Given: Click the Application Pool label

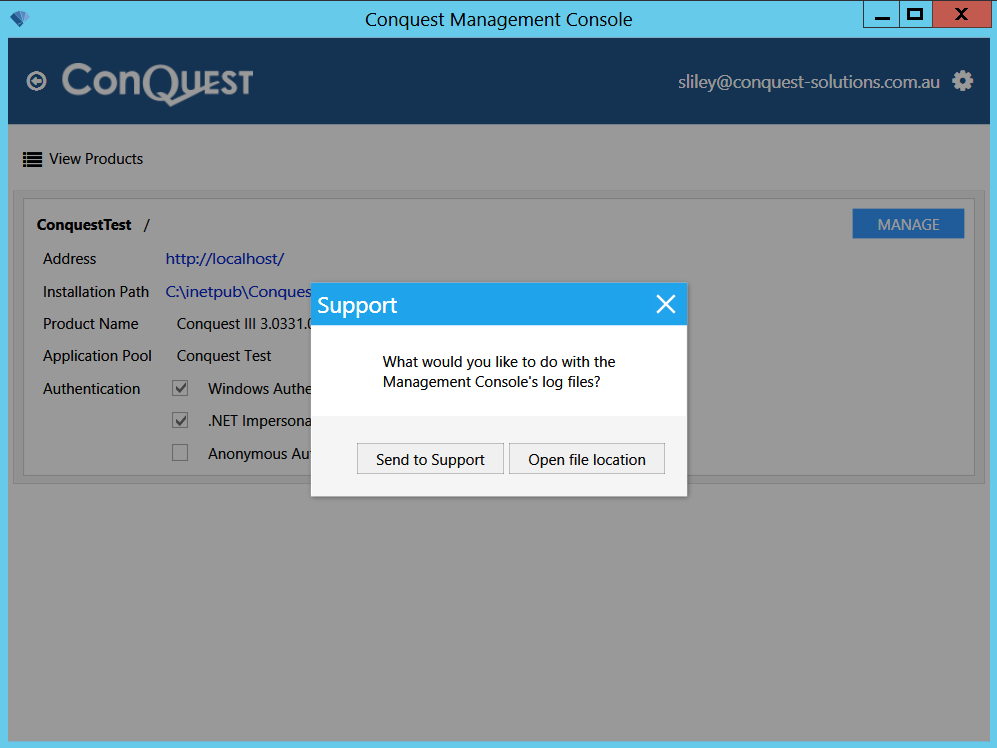Looking at the screenshot, I should pyautogui.click(x=97, y=356).
